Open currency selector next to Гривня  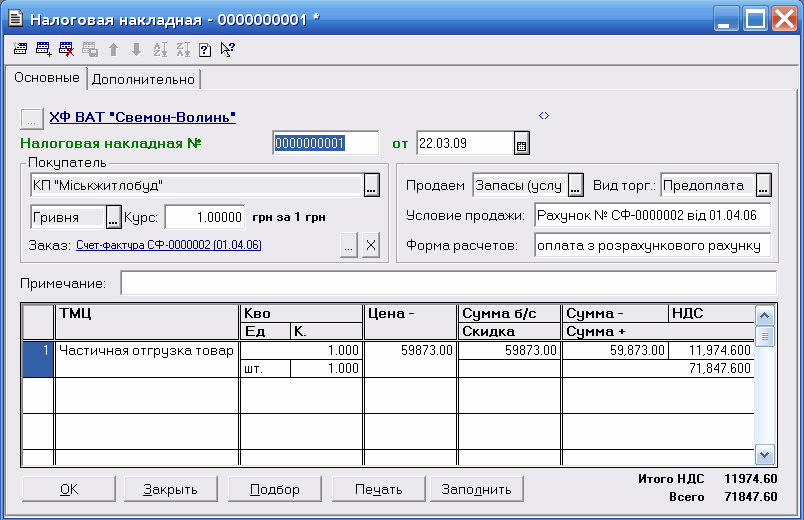[x=113, y=217]
